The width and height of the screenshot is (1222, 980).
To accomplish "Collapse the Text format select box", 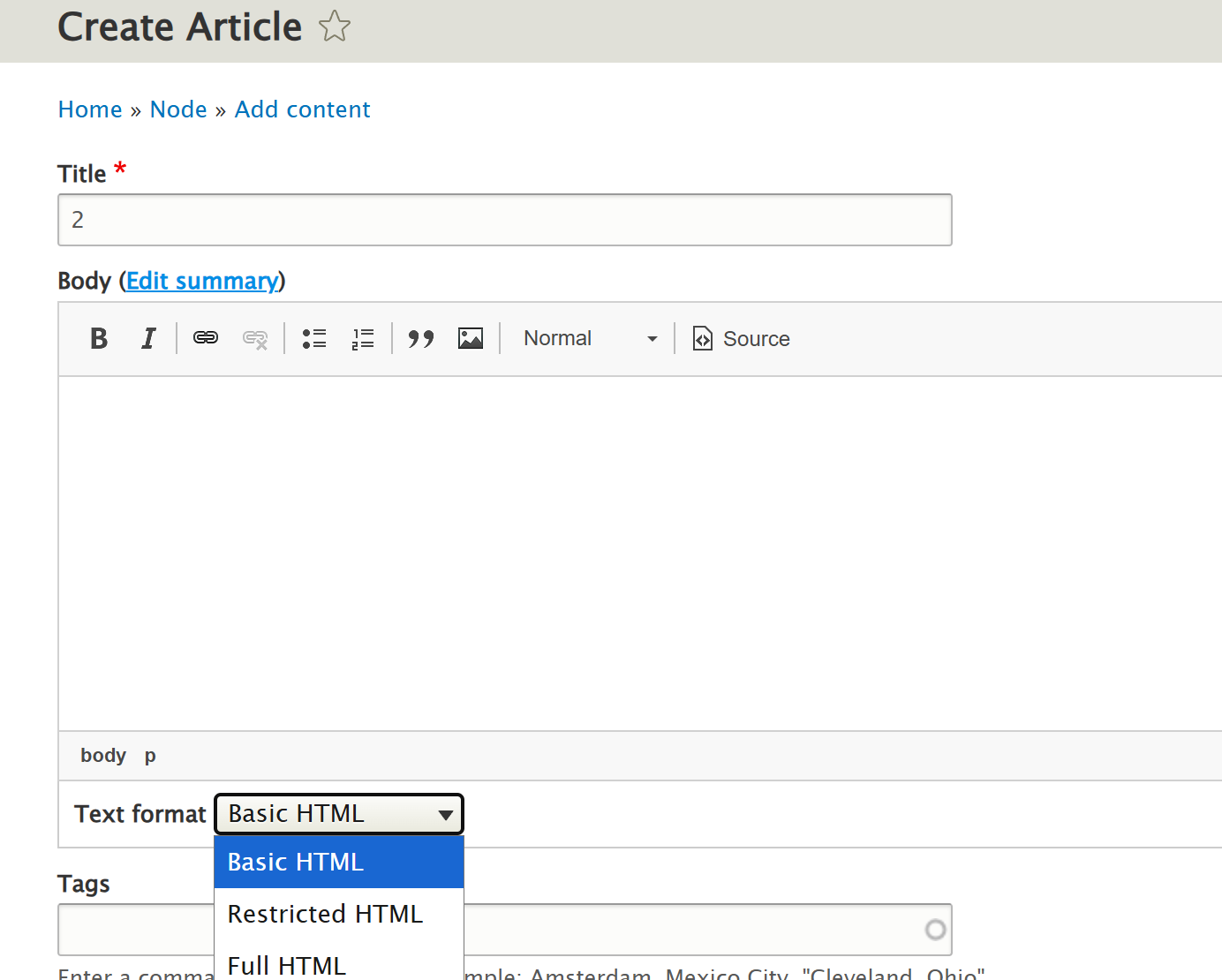I will (x=339, y=814).
